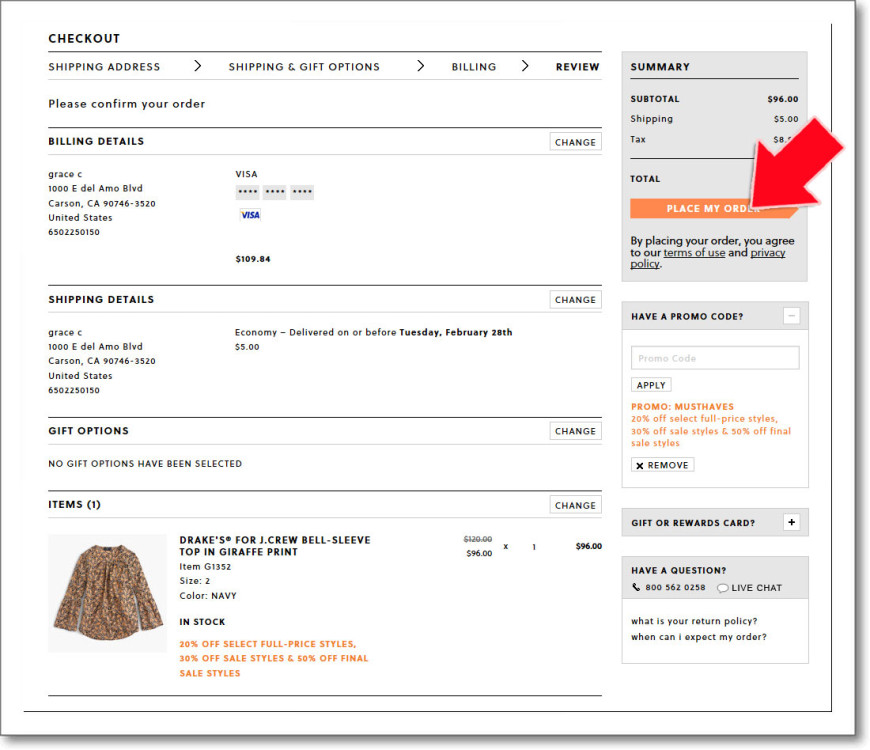
Task: Click the 'IN STOCK' status text
Action: [x=202, y=622]
